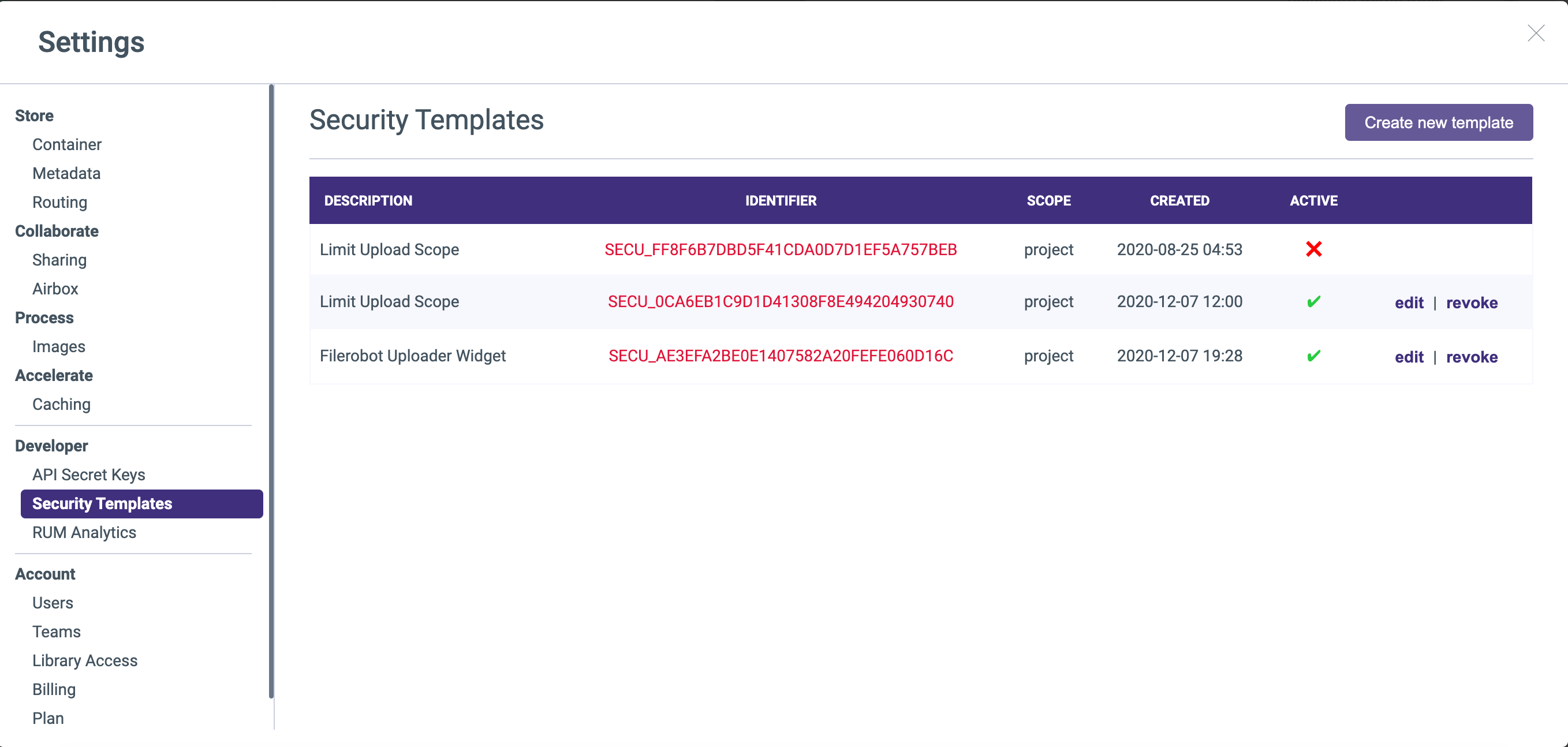Go to RUM Analytics page

[84, 532]
